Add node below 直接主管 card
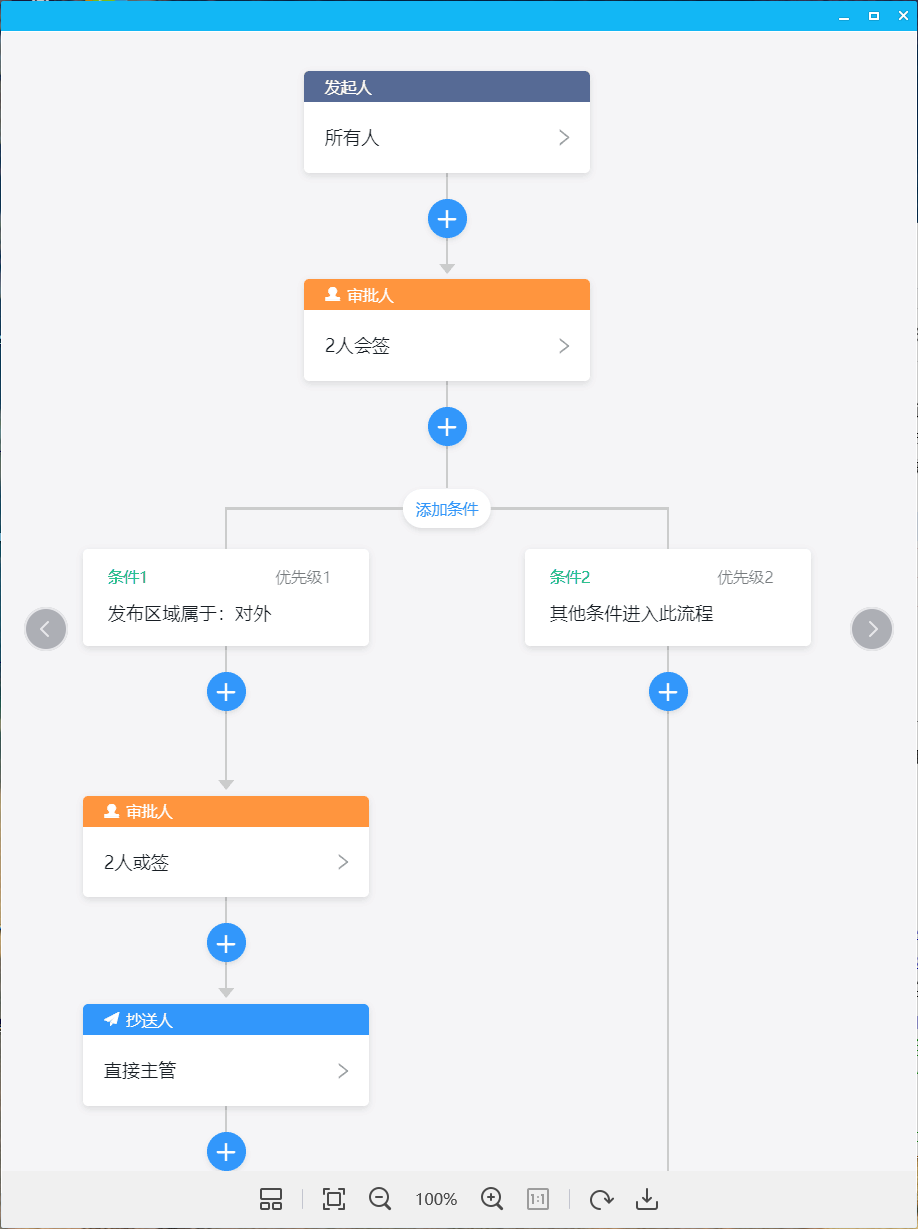 tap(226, 1151)
